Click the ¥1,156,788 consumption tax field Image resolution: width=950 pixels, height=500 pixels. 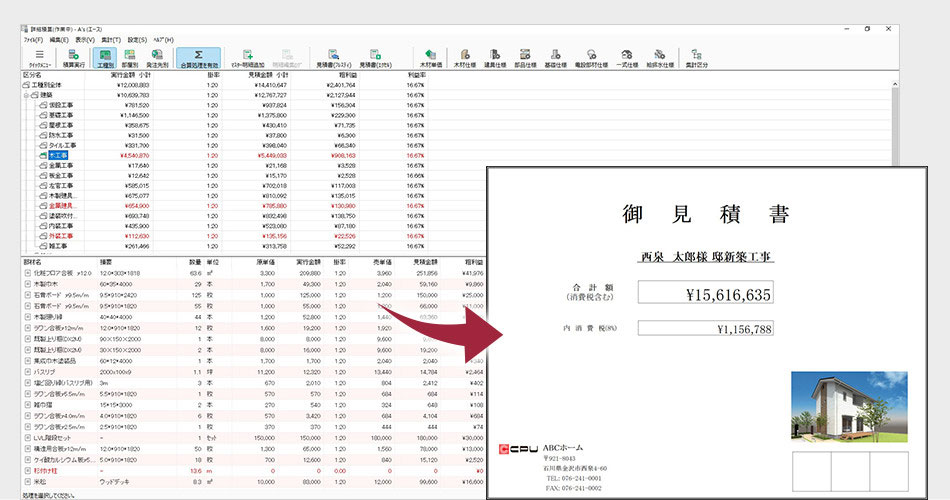[705, 328]
